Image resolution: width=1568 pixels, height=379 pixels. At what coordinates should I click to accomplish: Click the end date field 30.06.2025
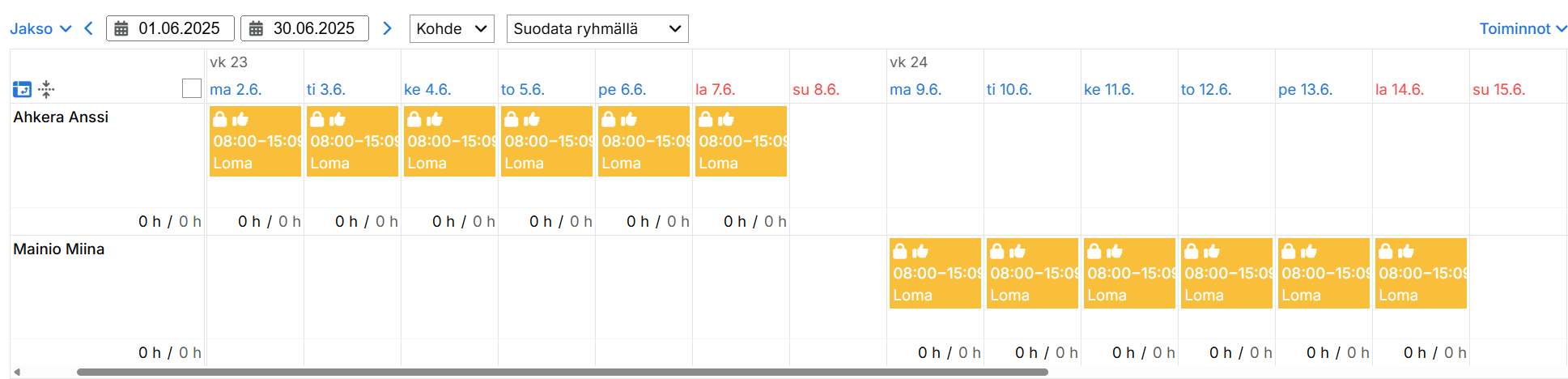(x=314, y=28)
